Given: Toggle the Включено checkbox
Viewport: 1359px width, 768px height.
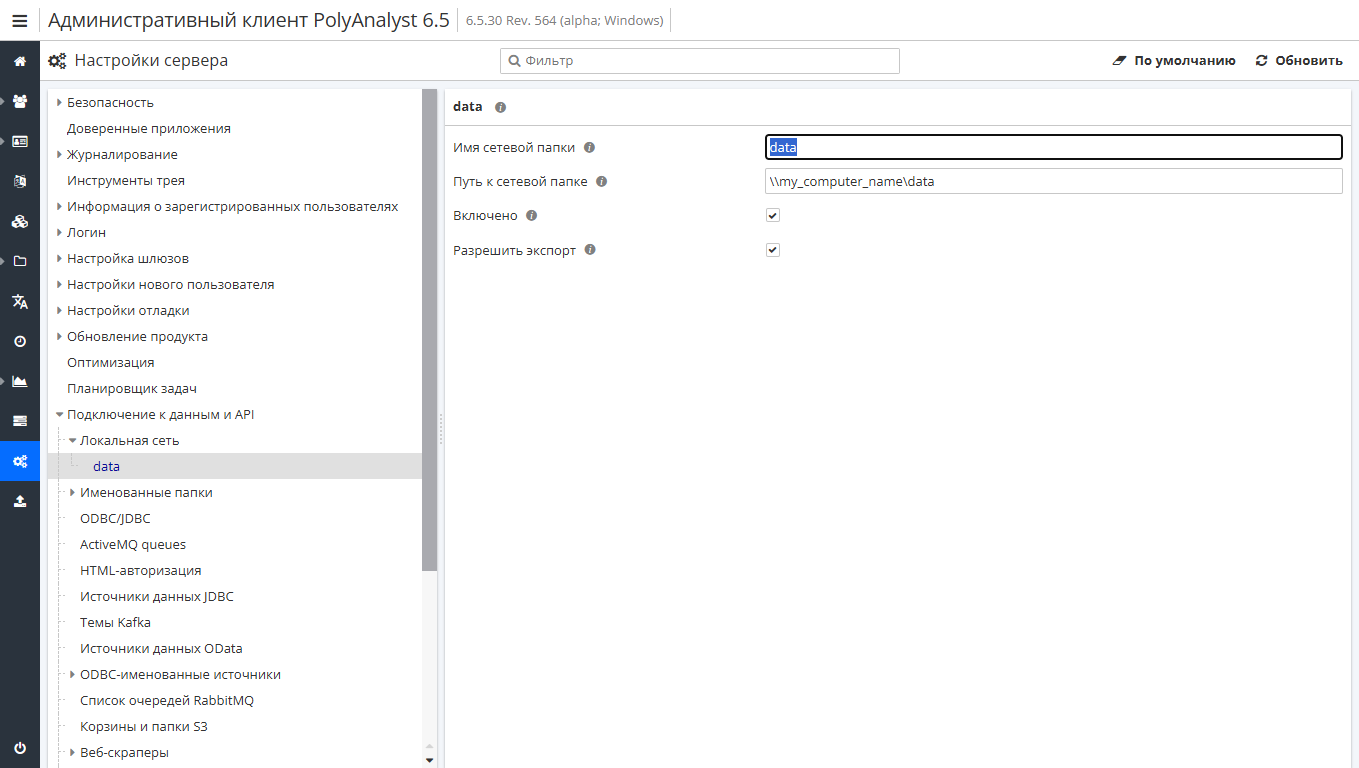Looking at the screenshot, I should pos(773,215).
